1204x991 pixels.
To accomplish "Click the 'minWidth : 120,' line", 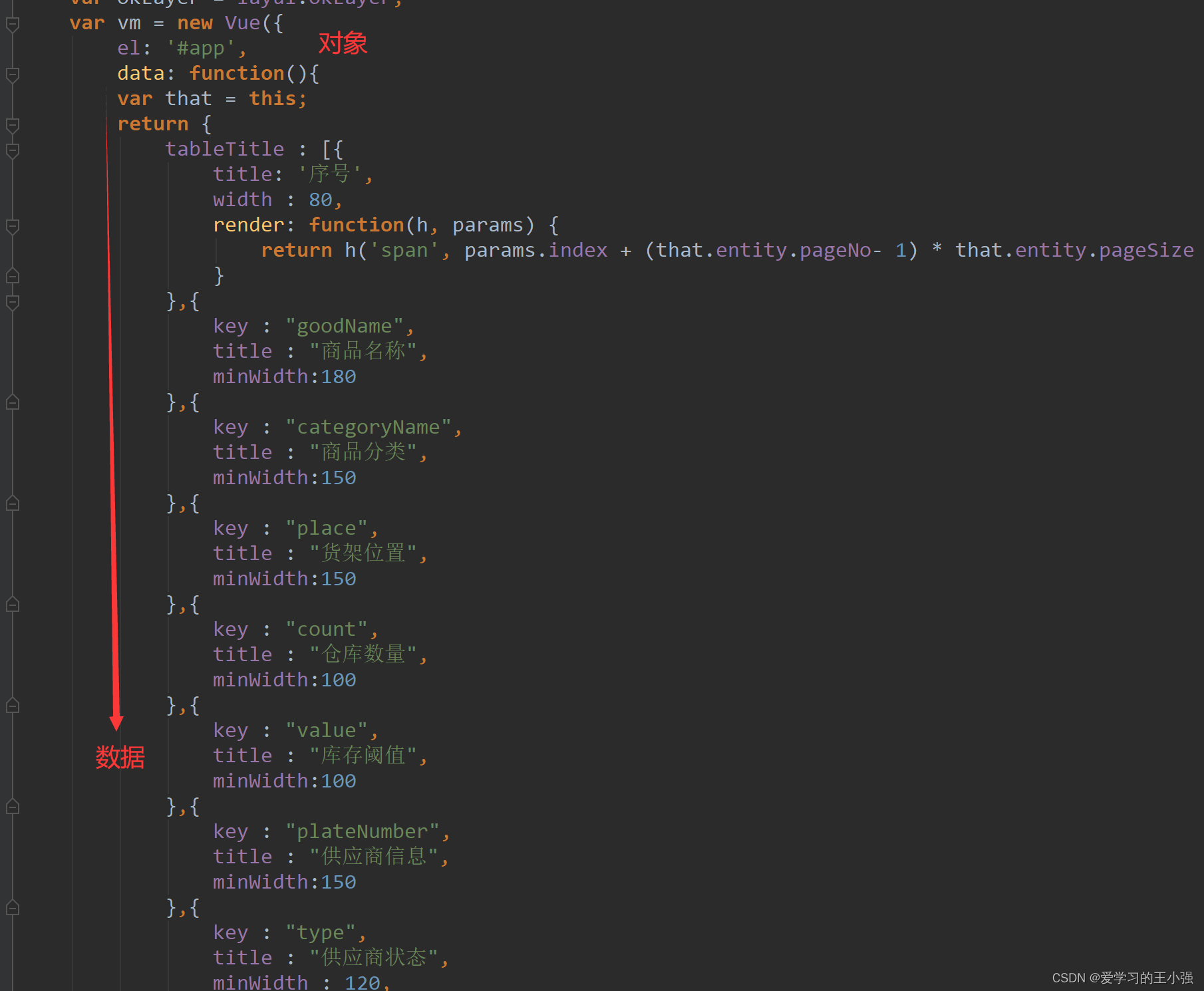I will pos(301,982).
